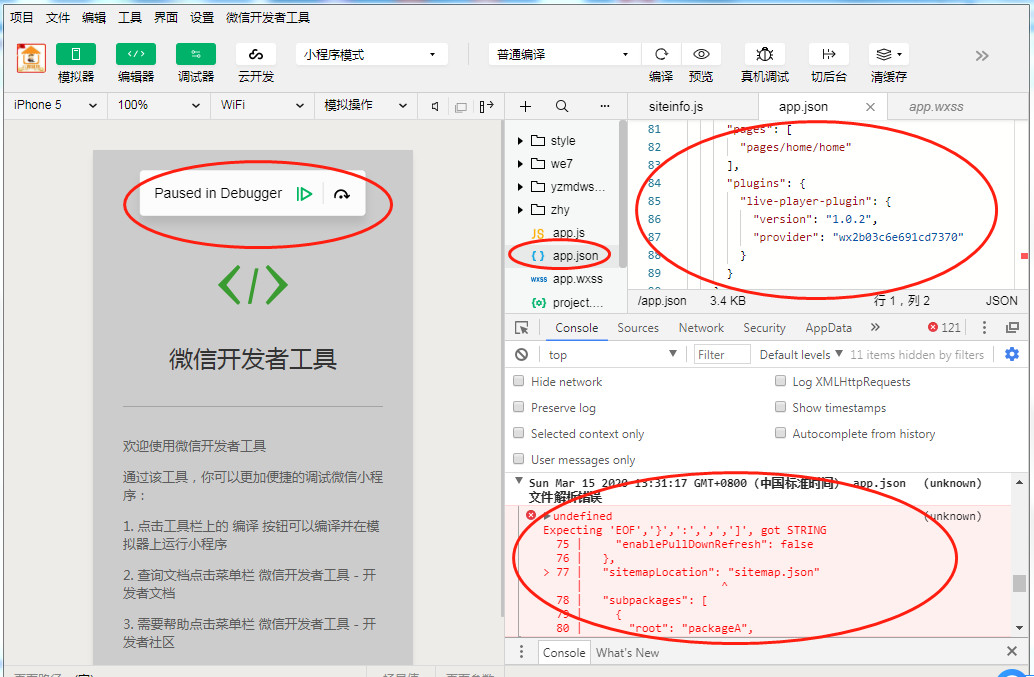Screen dimensions: 1034x677
Task: Resume script execution in Paused in Debugger
Action: [x=304, y=194]
